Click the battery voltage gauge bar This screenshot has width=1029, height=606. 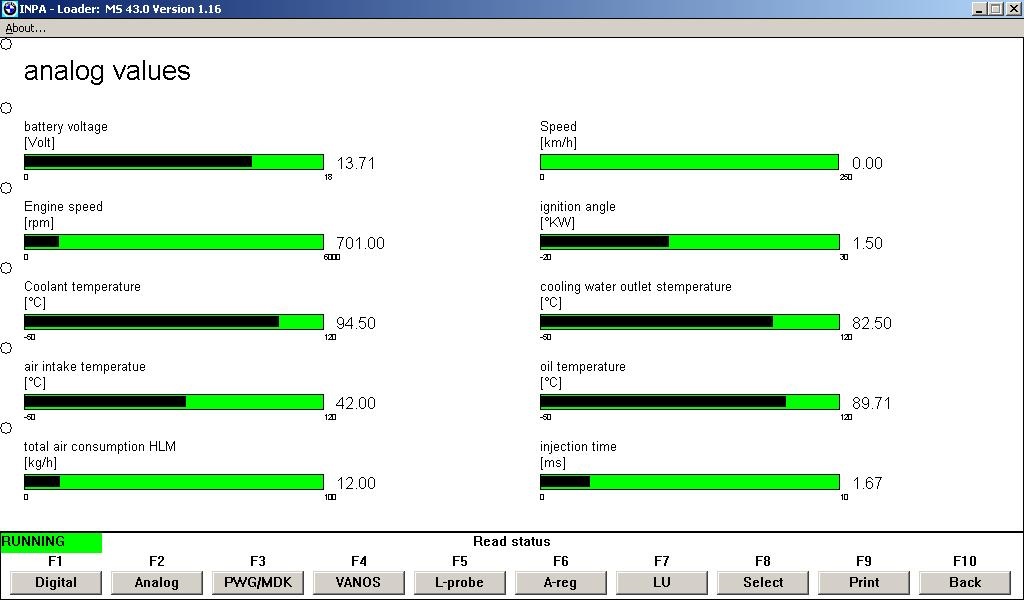tap(174, 162)
